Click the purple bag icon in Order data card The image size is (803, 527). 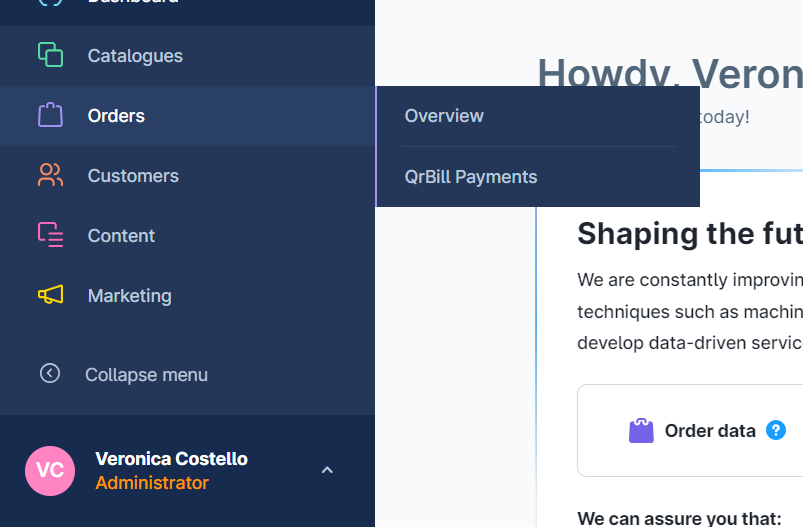tap(641, 431)
